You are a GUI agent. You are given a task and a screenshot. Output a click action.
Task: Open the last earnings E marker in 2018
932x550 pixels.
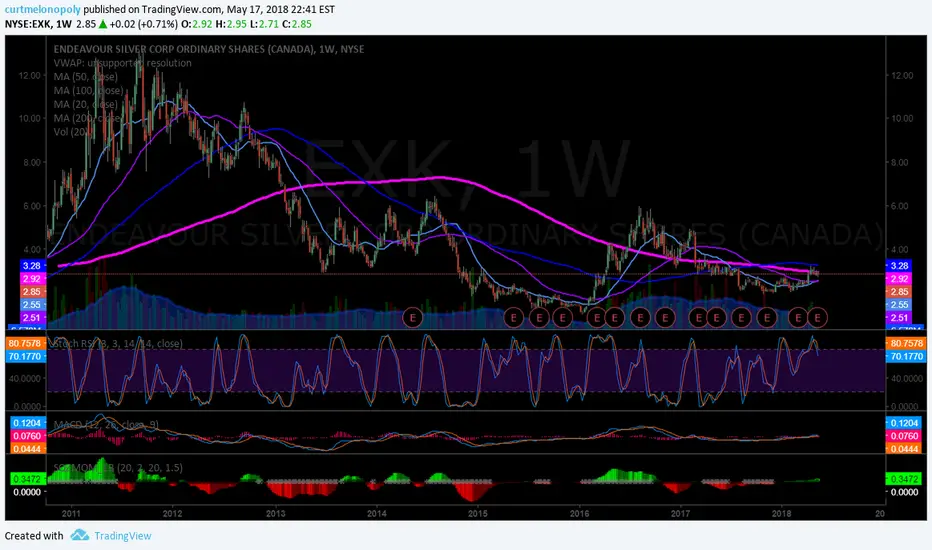(x=817, y=318)
